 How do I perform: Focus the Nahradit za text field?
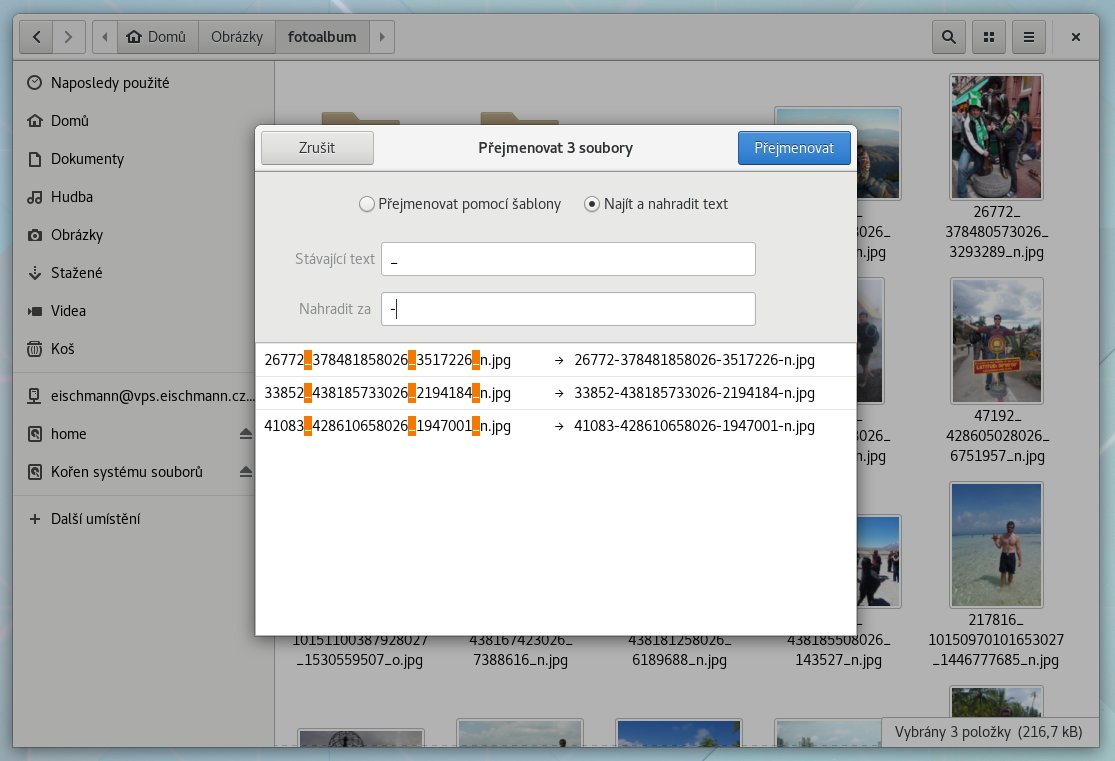point(568,309)
